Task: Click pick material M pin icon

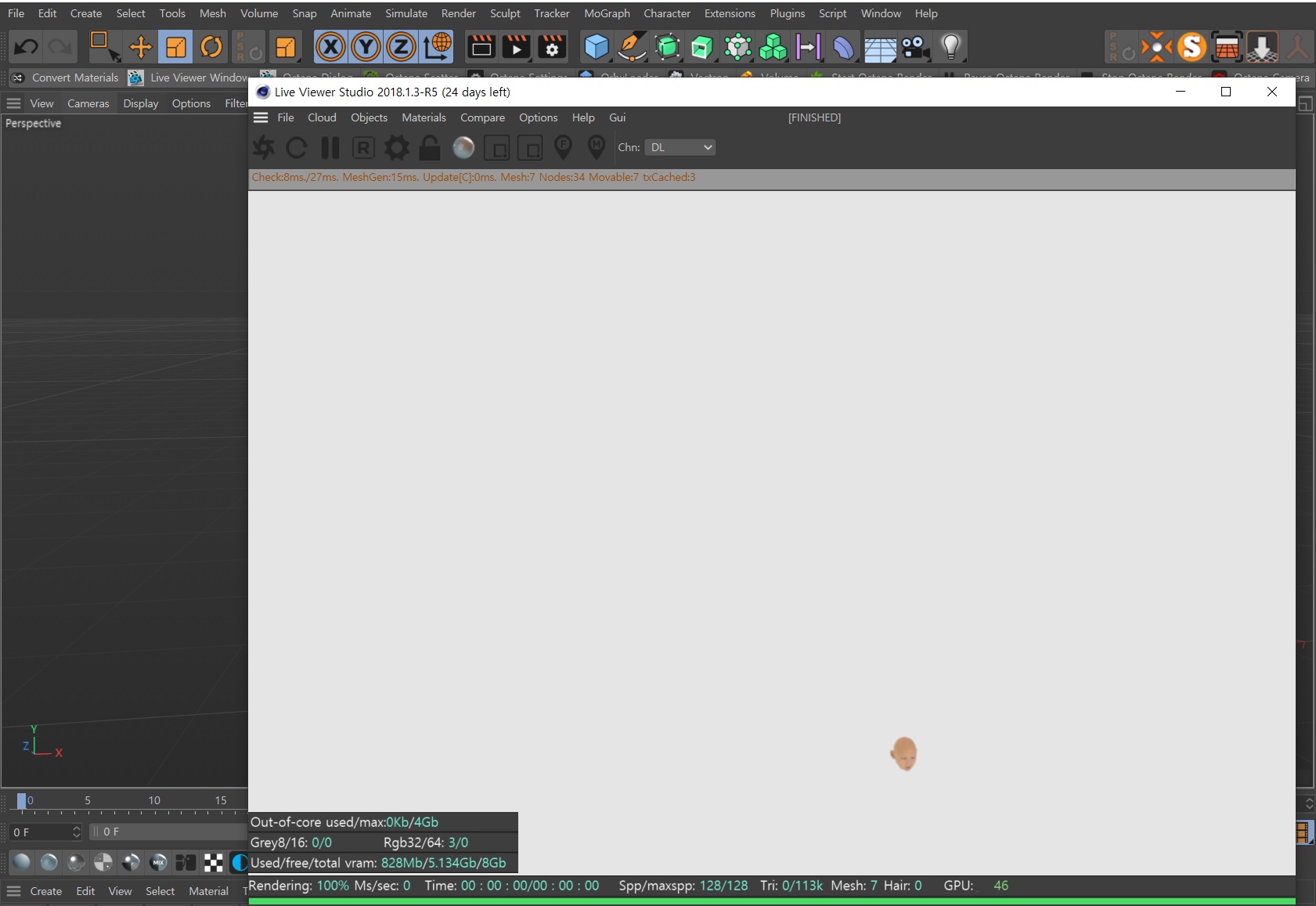Action: [597, 147]
